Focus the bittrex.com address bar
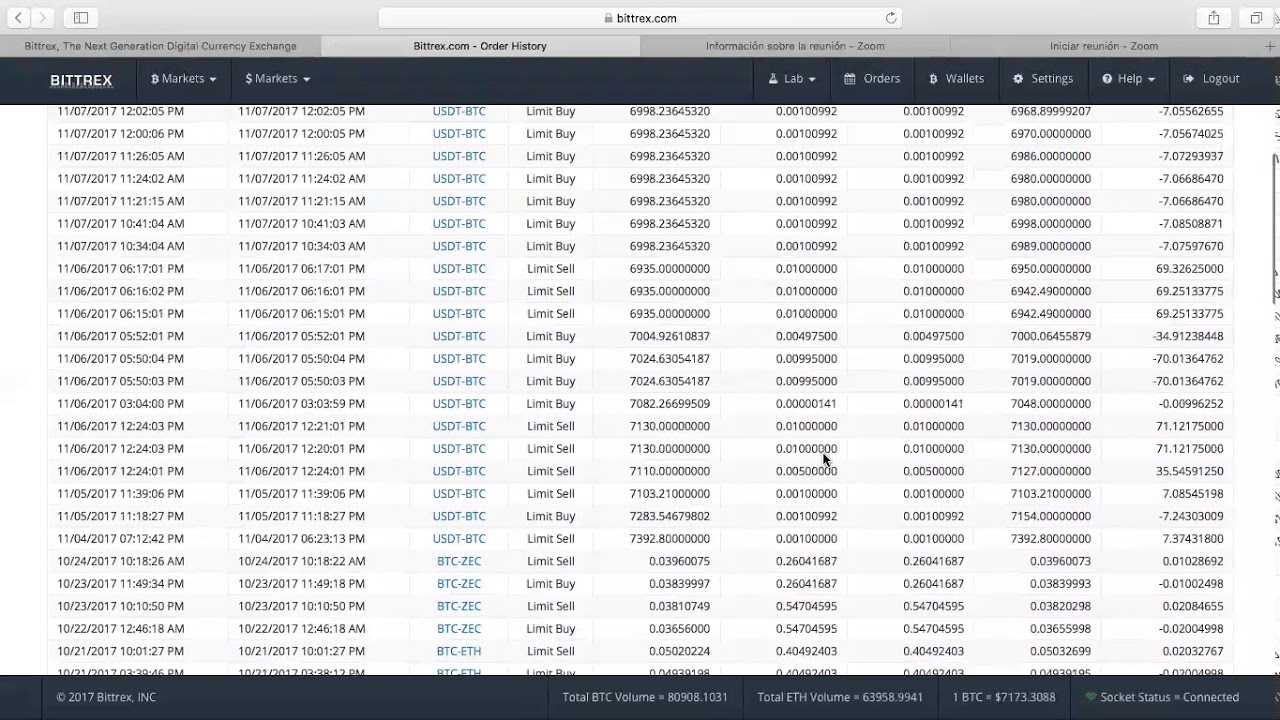 tap(640, 18)
